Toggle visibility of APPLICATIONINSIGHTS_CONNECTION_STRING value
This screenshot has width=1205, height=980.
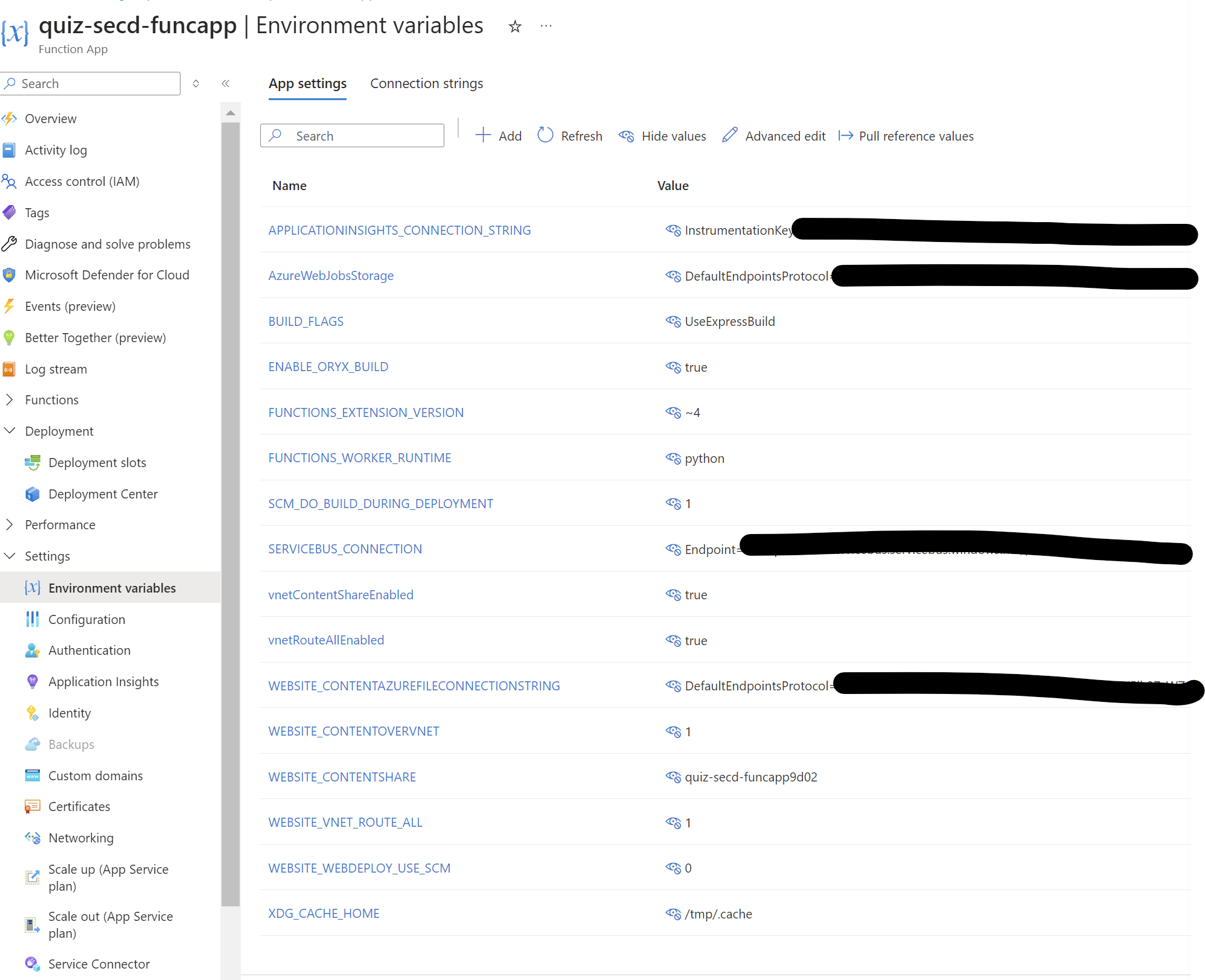coord(673,230)
